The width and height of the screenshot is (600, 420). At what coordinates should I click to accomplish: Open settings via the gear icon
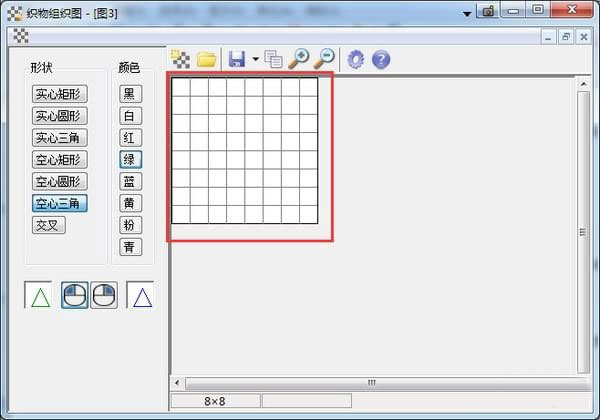(356, 59)
